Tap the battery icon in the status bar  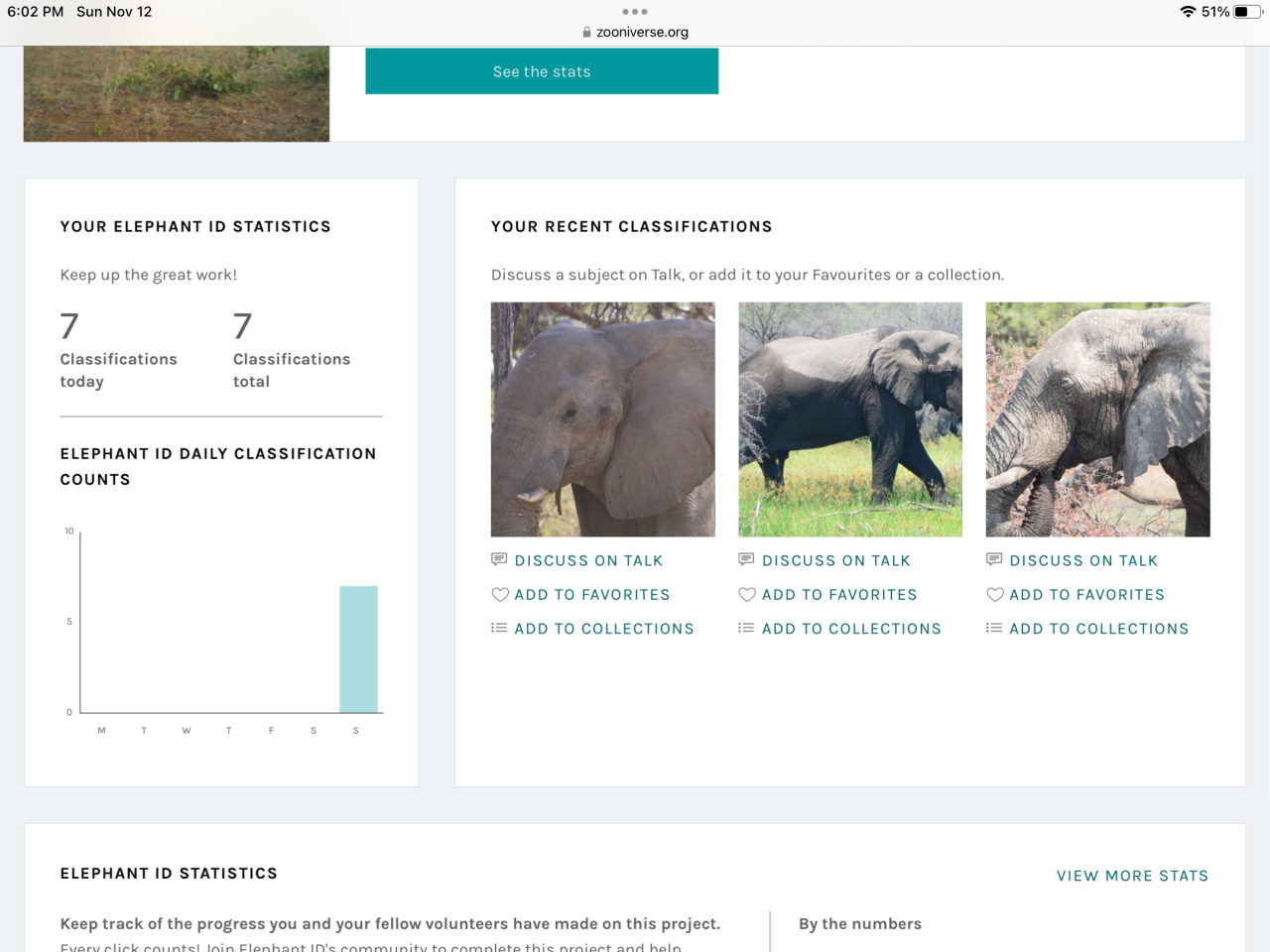(x=1248, y=12)
